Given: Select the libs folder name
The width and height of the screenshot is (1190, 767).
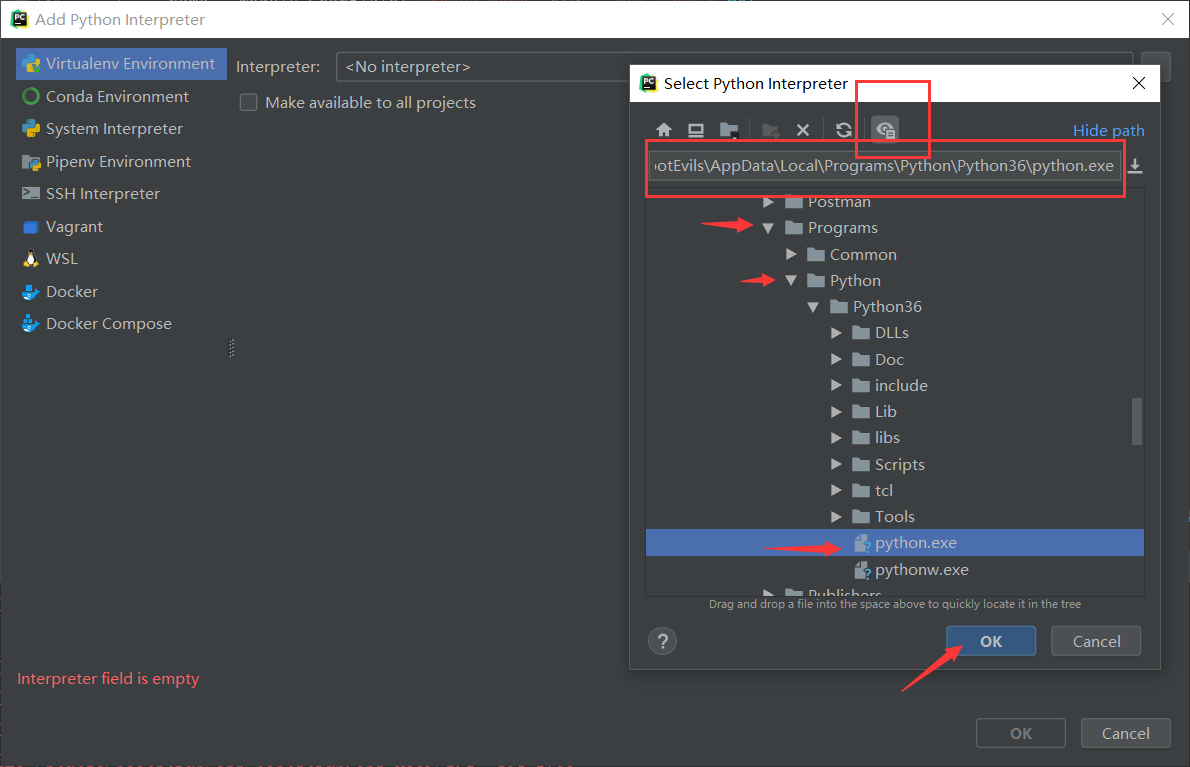Looking at the screenshot, I should tap(886, 438).
